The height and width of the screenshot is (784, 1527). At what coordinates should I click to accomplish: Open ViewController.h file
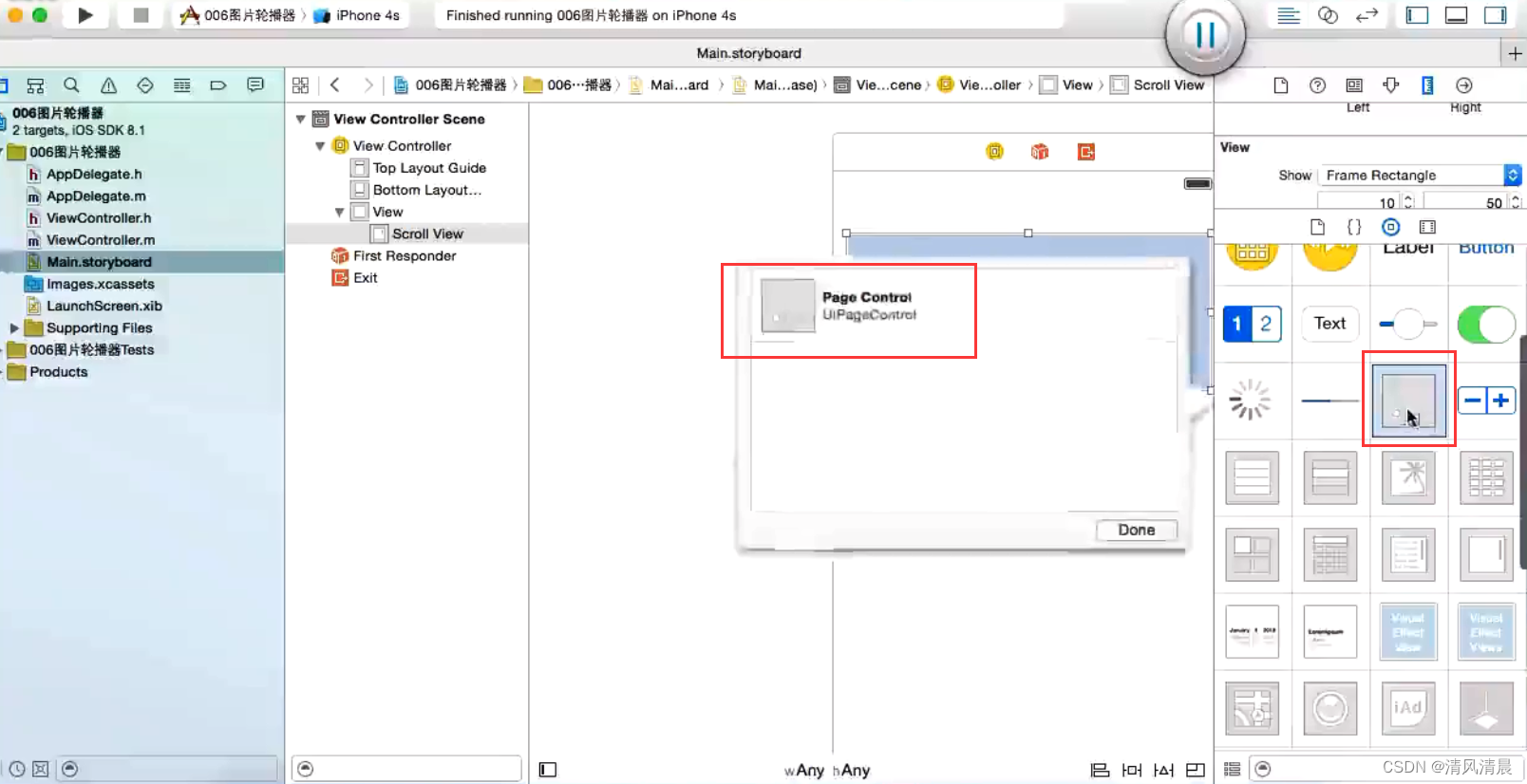(98, 217)
